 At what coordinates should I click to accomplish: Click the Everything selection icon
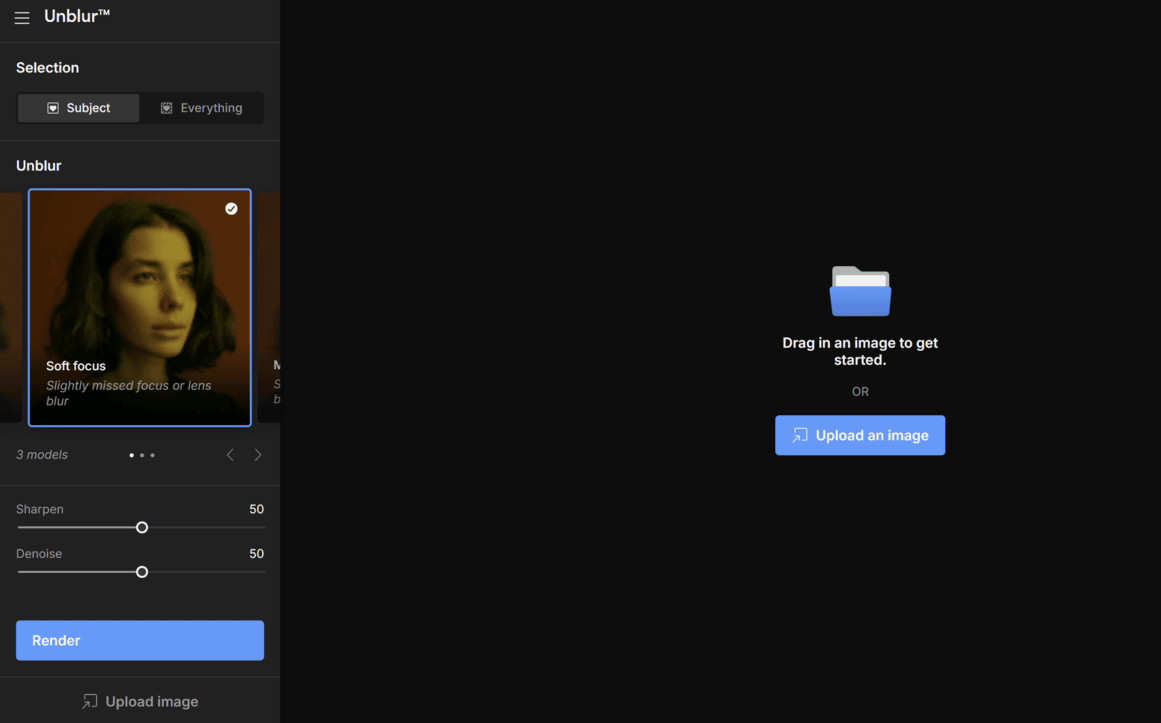pyautogui.click(x=167, y=108)
